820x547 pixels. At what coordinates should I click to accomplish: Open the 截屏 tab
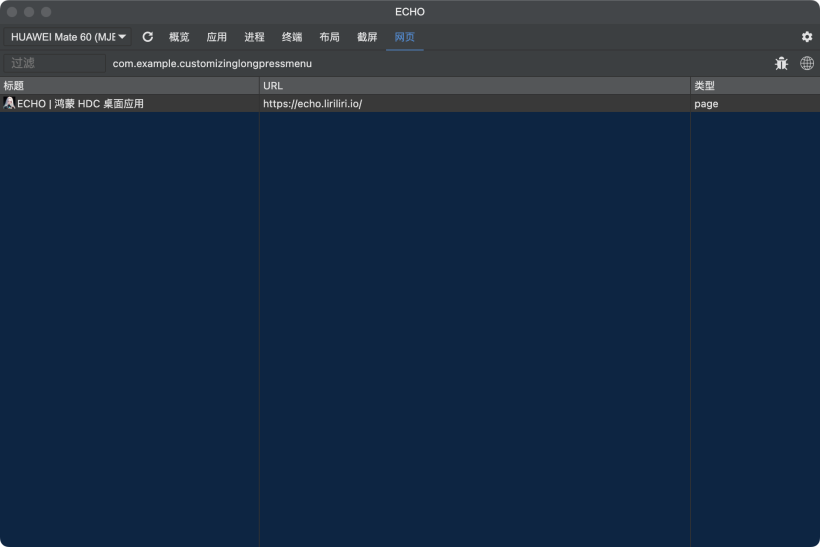[367, 37]
